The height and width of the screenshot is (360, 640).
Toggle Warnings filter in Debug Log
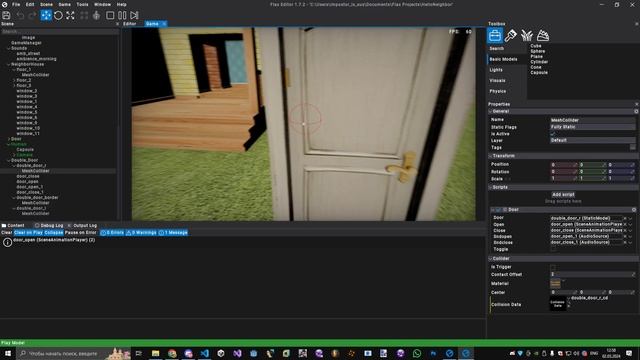(x=141, y=233)
